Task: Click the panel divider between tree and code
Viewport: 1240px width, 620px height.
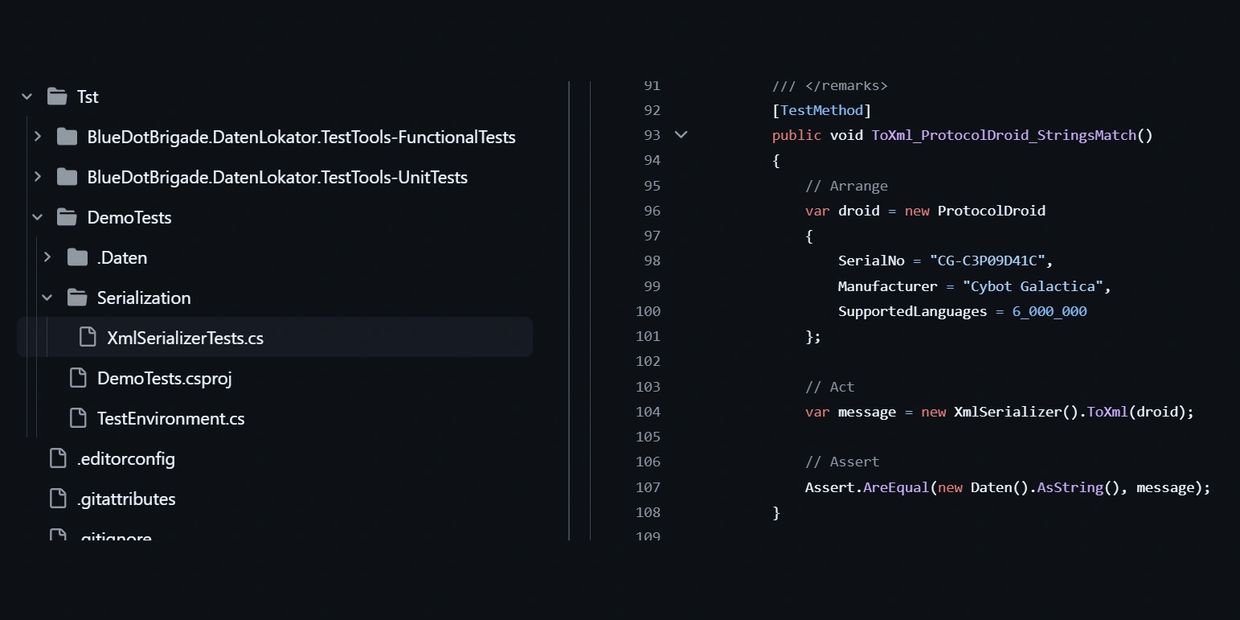Action: pyautogui.click(x=569, y=310)
